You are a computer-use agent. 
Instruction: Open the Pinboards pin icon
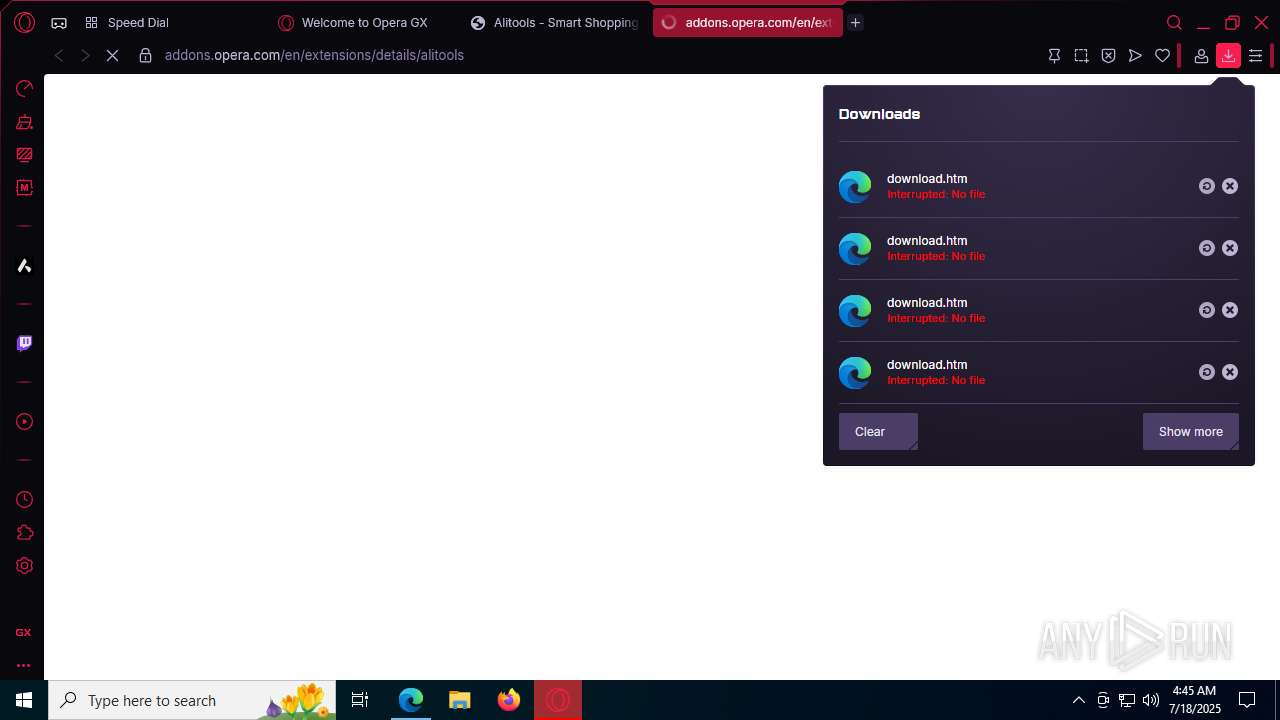tap(1054, 56)
